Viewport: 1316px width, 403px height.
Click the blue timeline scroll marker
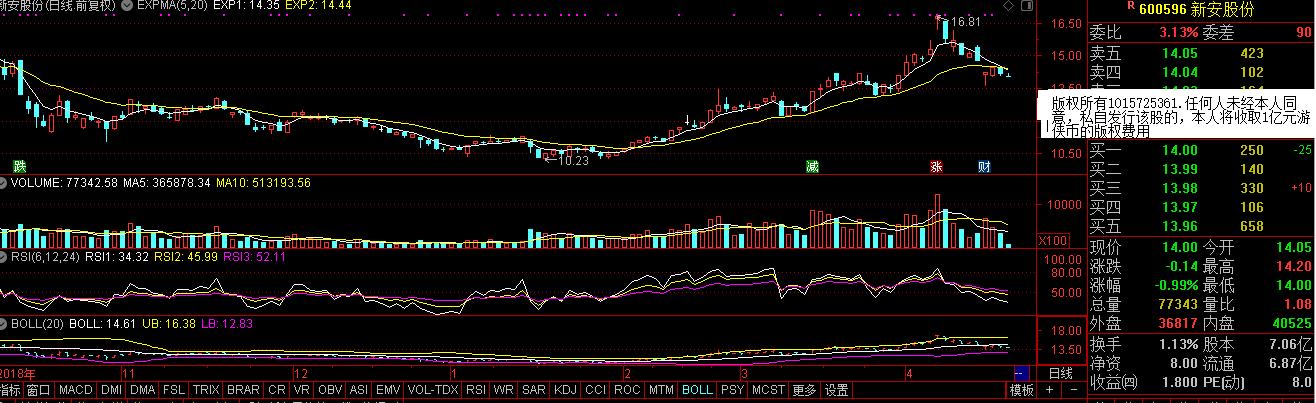(1021, 372)
